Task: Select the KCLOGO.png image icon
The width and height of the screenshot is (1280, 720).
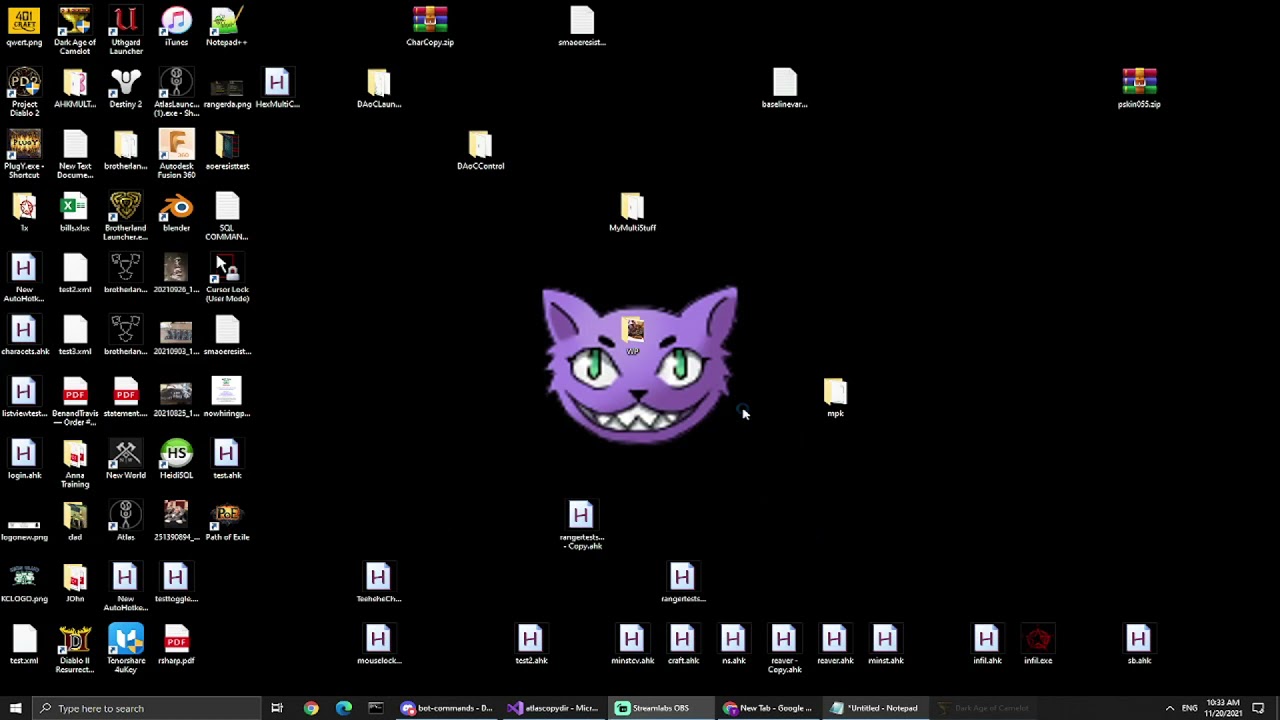Action: click(24, 584)
